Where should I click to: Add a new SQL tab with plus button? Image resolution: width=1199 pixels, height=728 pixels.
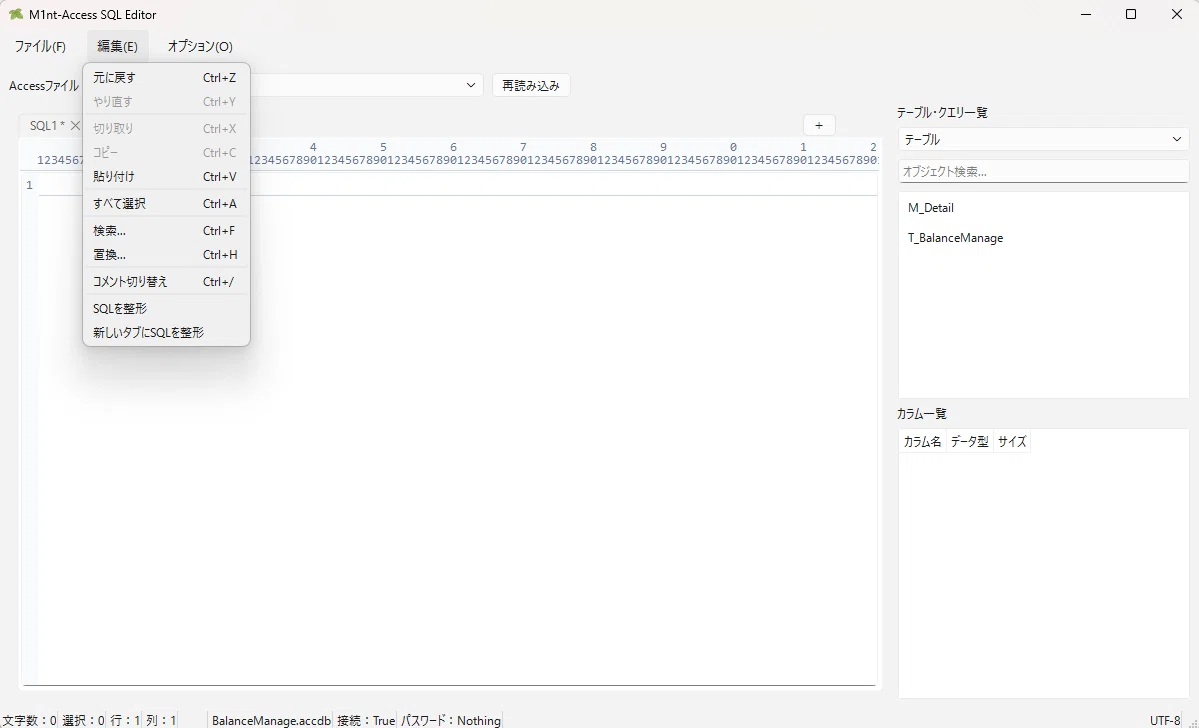tap(819, 125)
